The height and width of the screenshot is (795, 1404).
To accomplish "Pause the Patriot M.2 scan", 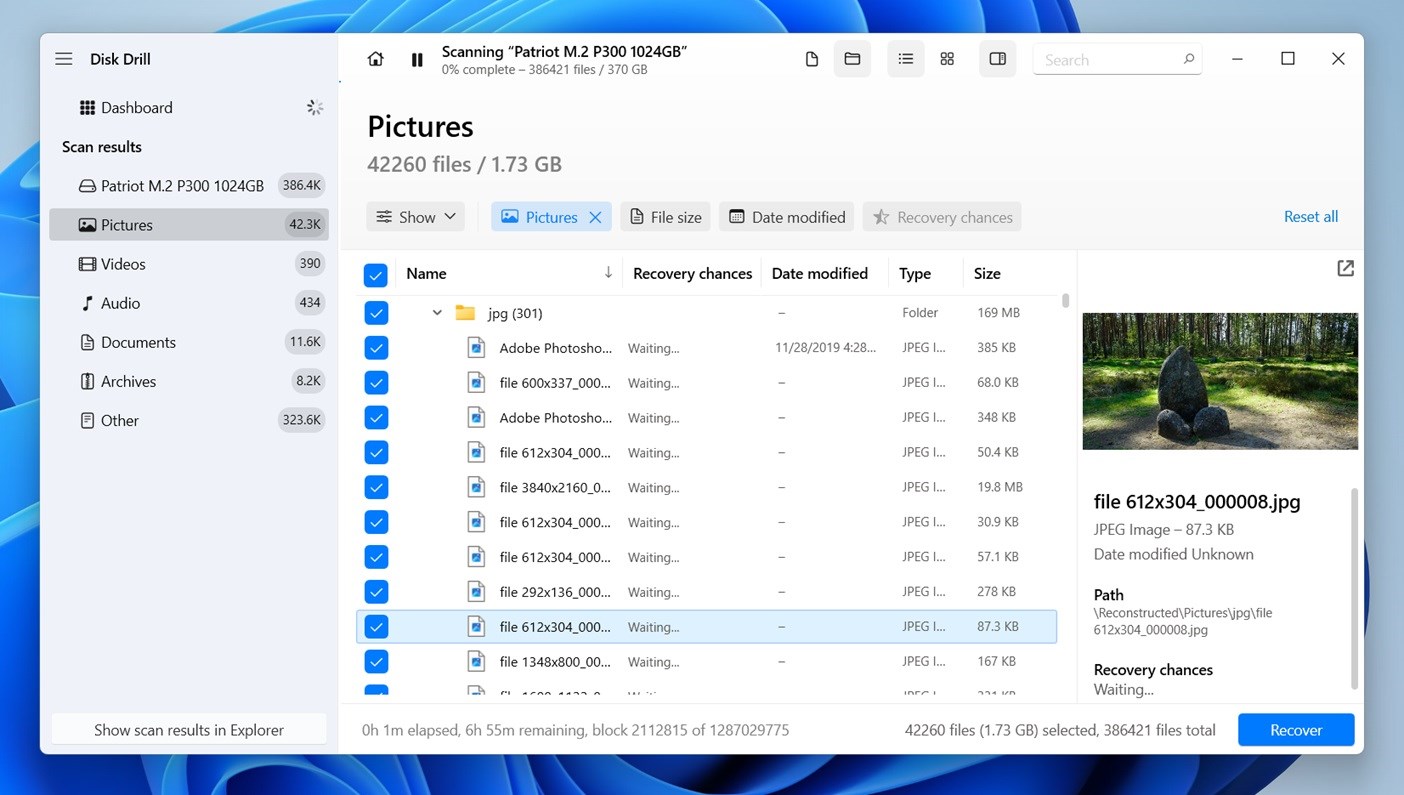I will [x=417, y=60].
